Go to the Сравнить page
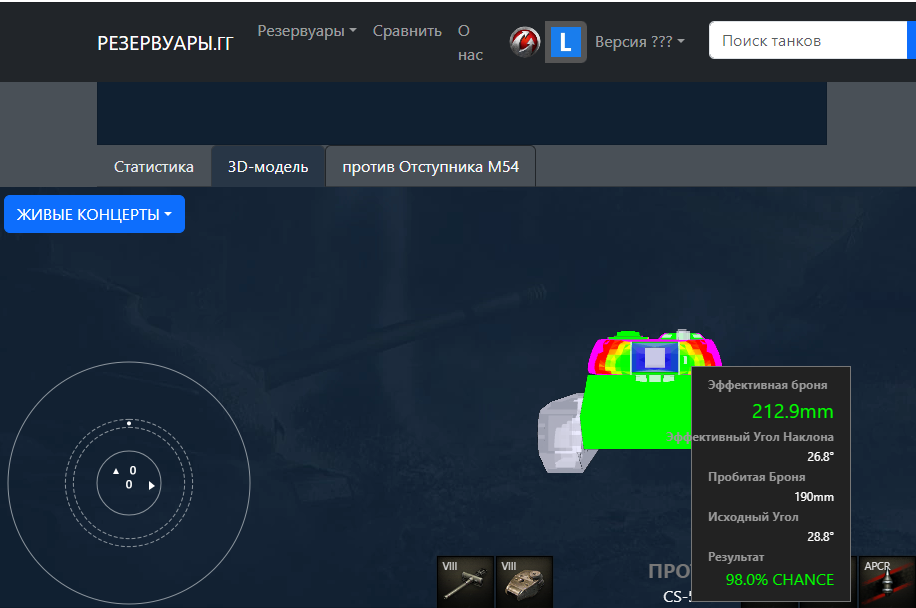The image size is (916, 608). [x=407, y=31]
